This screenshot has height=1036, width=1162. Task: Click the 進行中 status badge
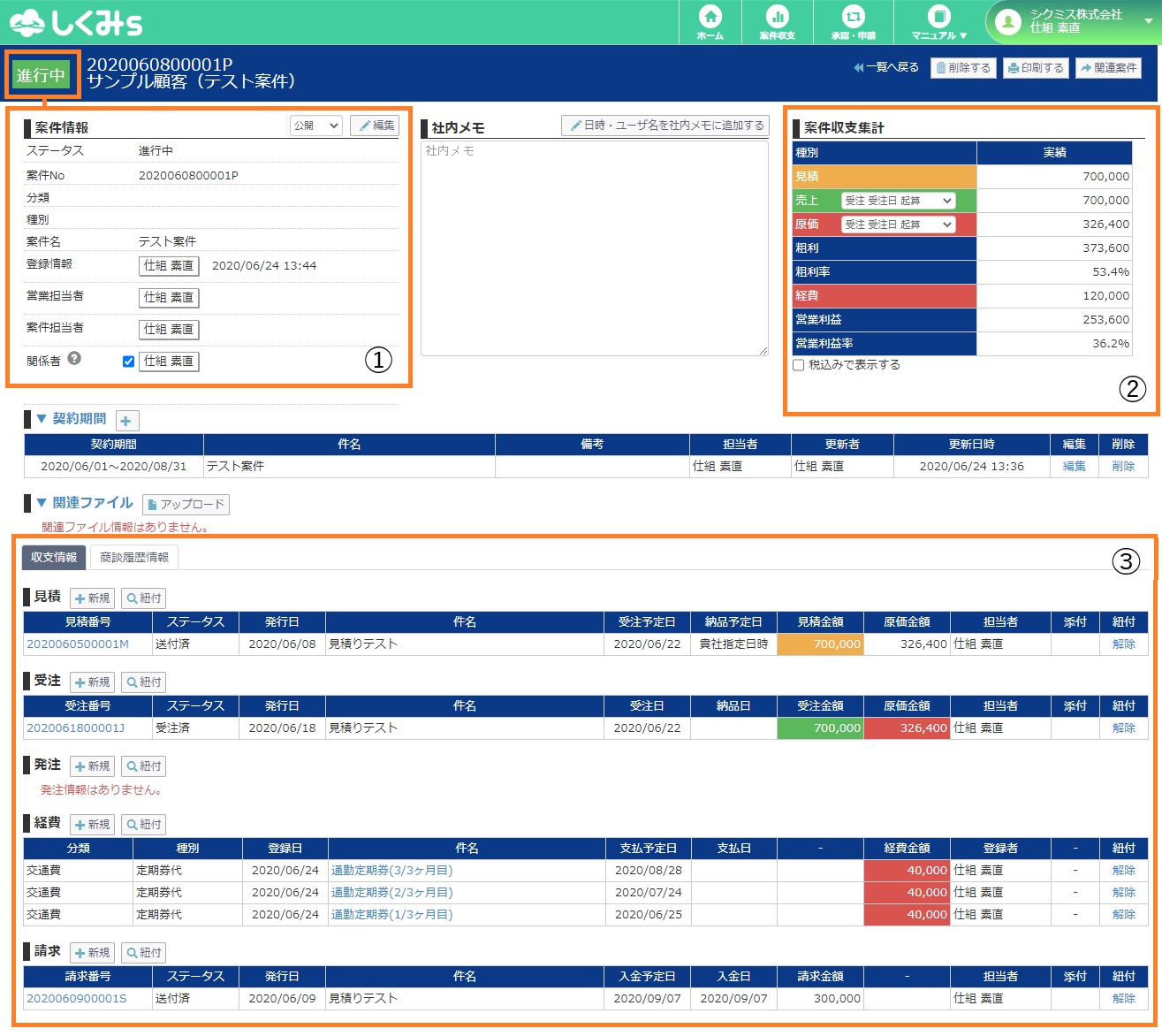coord(42,75)
